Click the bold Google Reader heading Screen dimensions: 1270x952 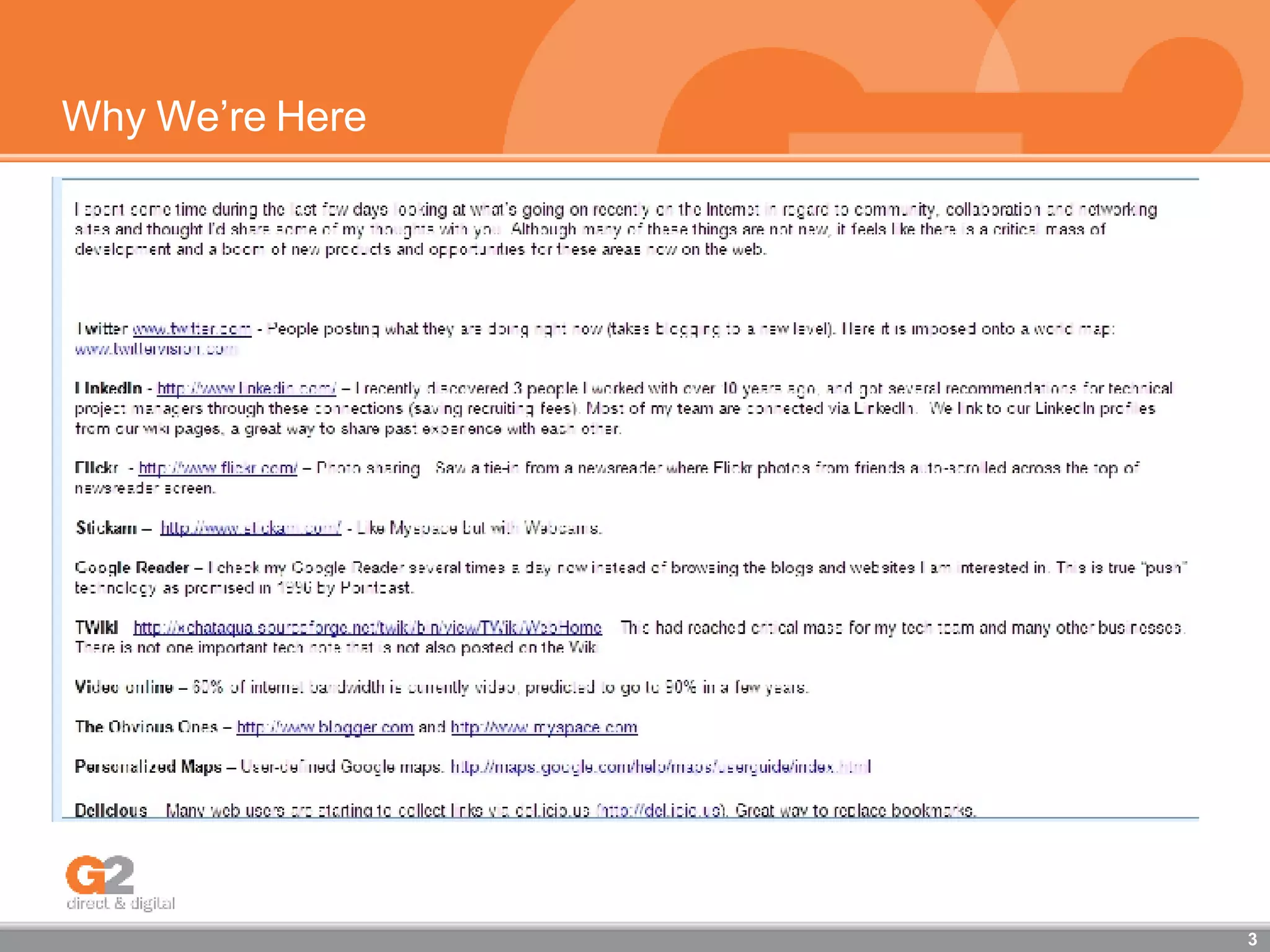point(131,568)
